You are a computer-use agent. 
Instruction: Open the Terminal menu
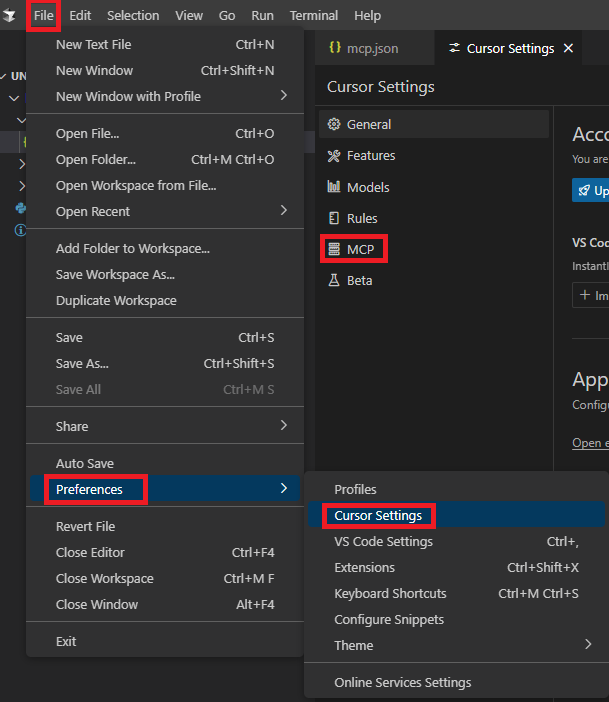(x=313, y=16)
